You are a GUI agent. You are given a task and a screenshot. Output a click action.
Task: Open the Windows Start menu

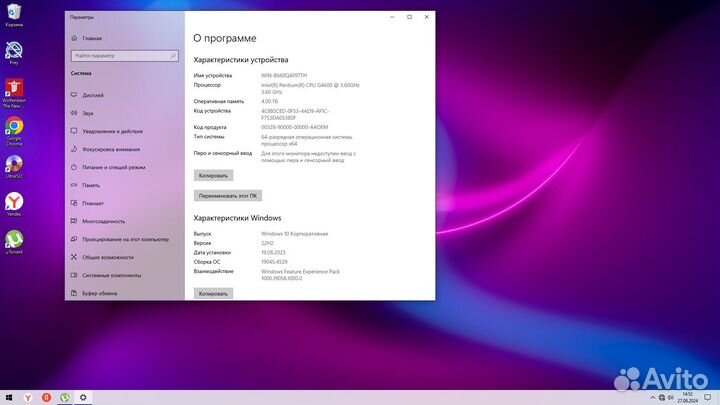pos(9,398)
